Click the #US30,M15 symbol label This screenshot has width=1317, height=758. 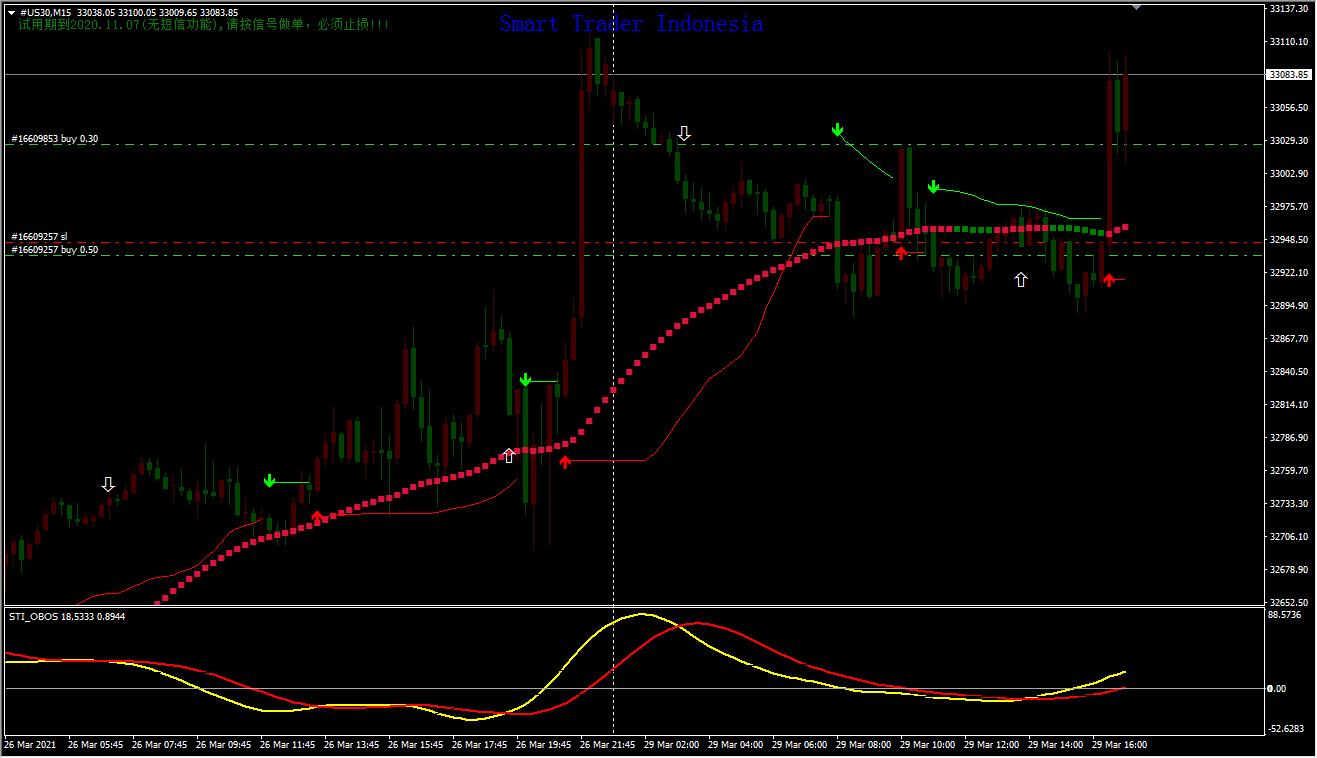(x=45, y=12)
